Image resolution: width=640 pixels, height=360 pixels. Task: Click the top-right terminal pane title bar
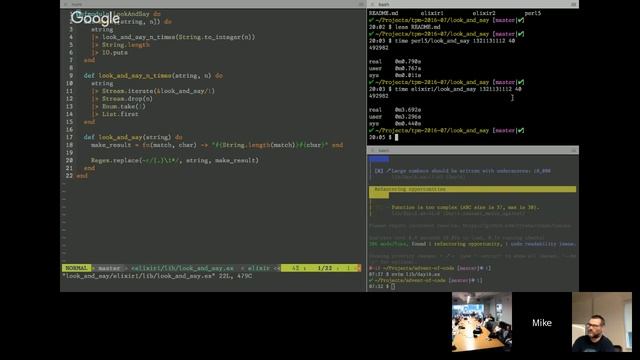(472, 4)
